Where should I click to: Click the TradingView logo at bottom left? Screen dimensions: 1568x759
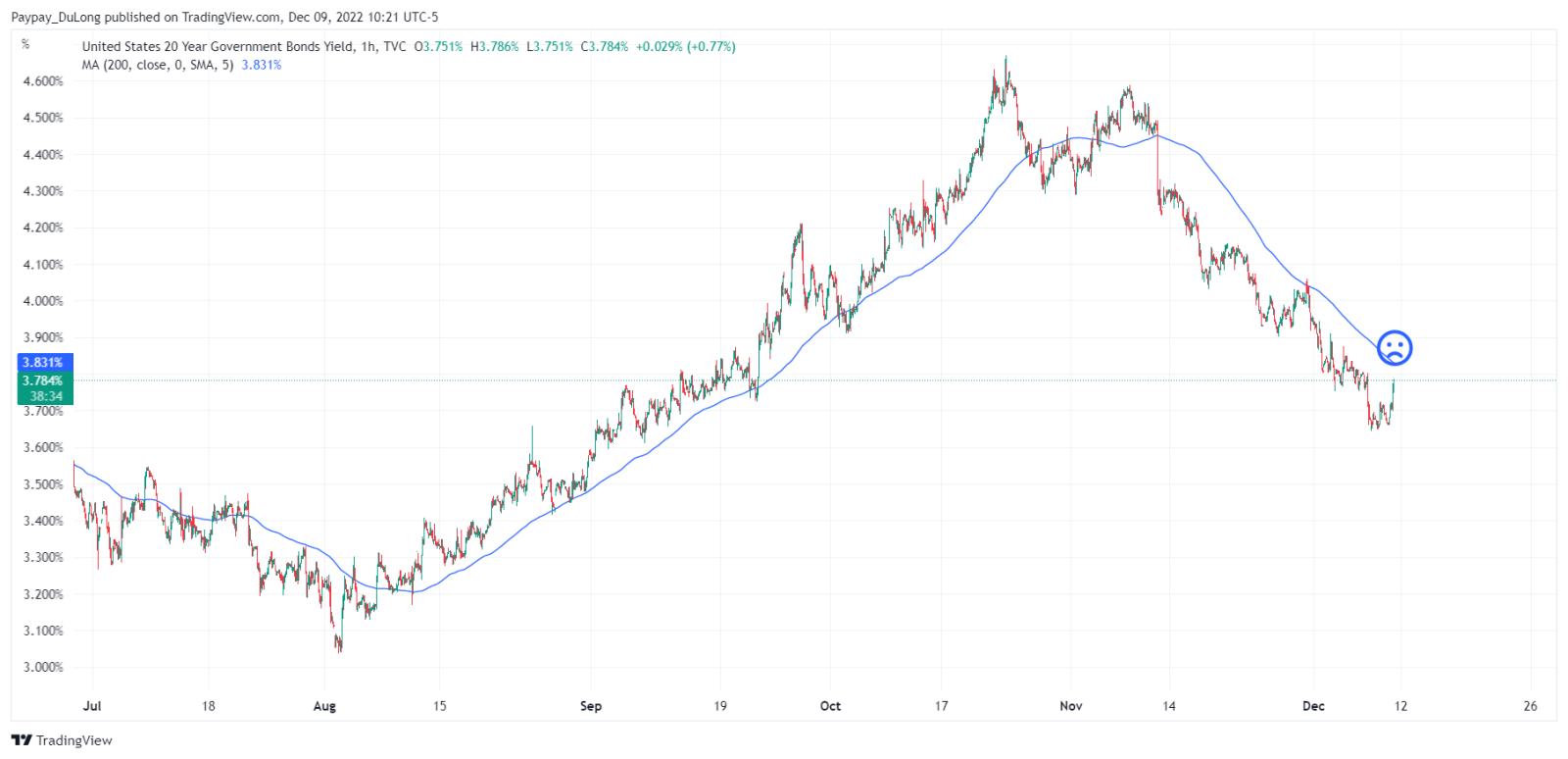pos(62,740)
